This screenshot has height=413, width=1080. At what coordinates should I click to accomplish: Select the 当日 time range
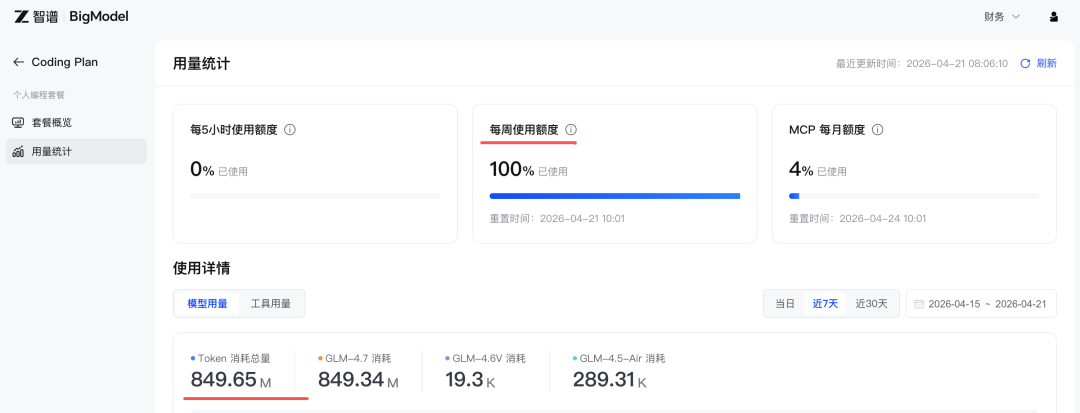(785, 304)
